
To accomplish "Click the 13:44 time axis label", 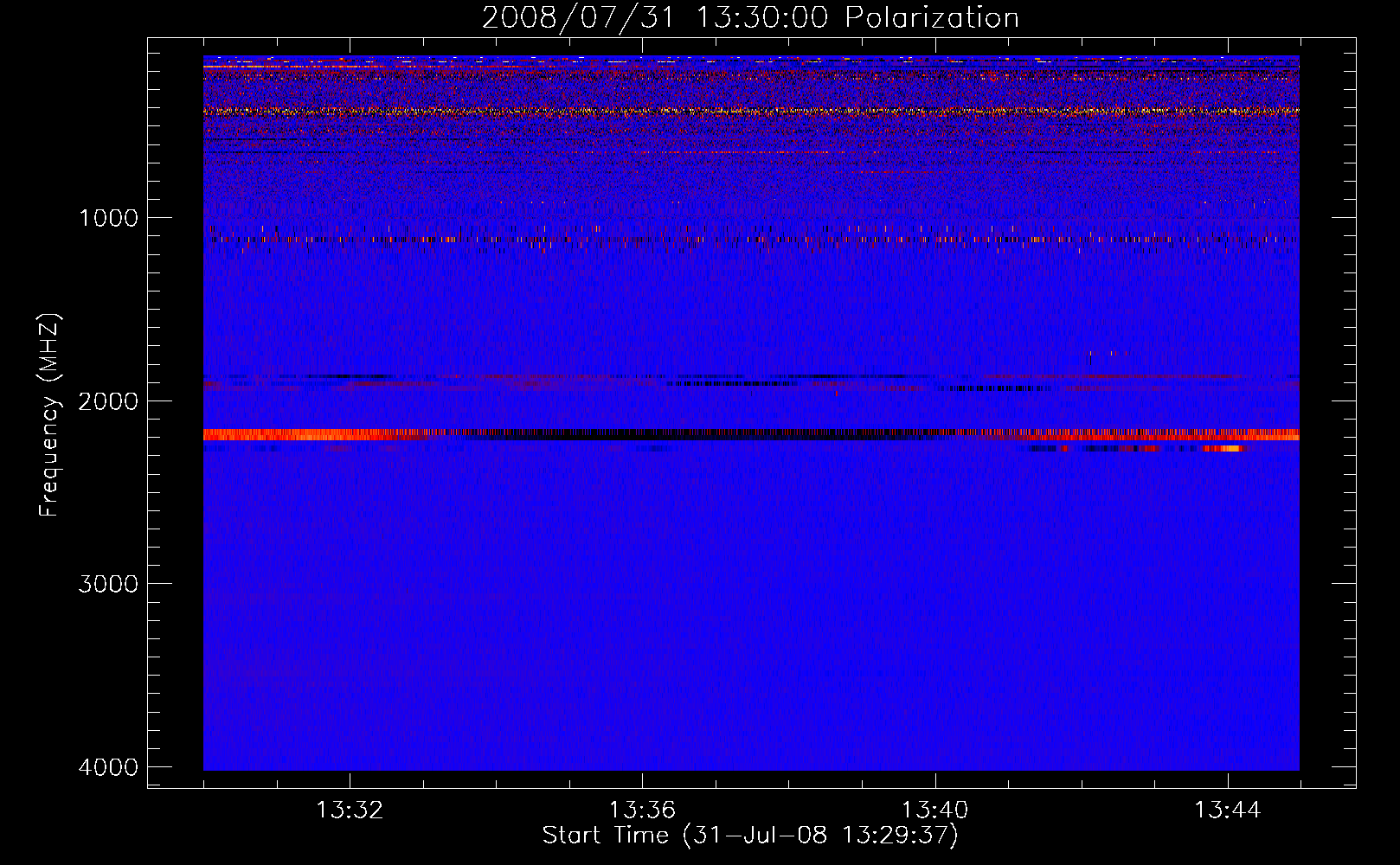I will [1228, 811].
